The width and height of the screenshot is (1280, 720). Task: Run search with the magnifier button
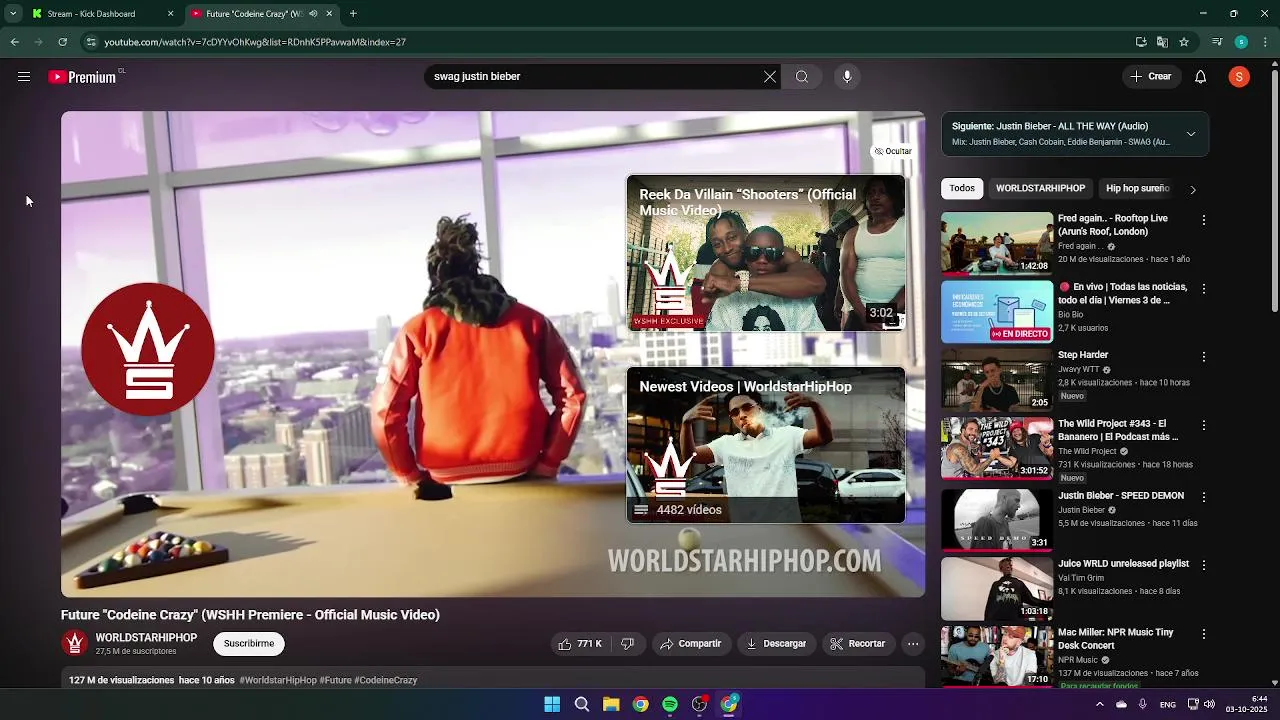pos(802,77)
